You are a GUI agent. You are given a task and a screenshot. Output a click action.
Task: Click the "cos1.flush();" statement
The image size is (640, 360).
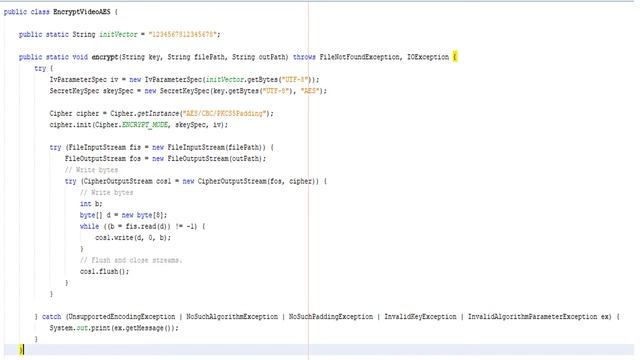(x=104, y=272)
